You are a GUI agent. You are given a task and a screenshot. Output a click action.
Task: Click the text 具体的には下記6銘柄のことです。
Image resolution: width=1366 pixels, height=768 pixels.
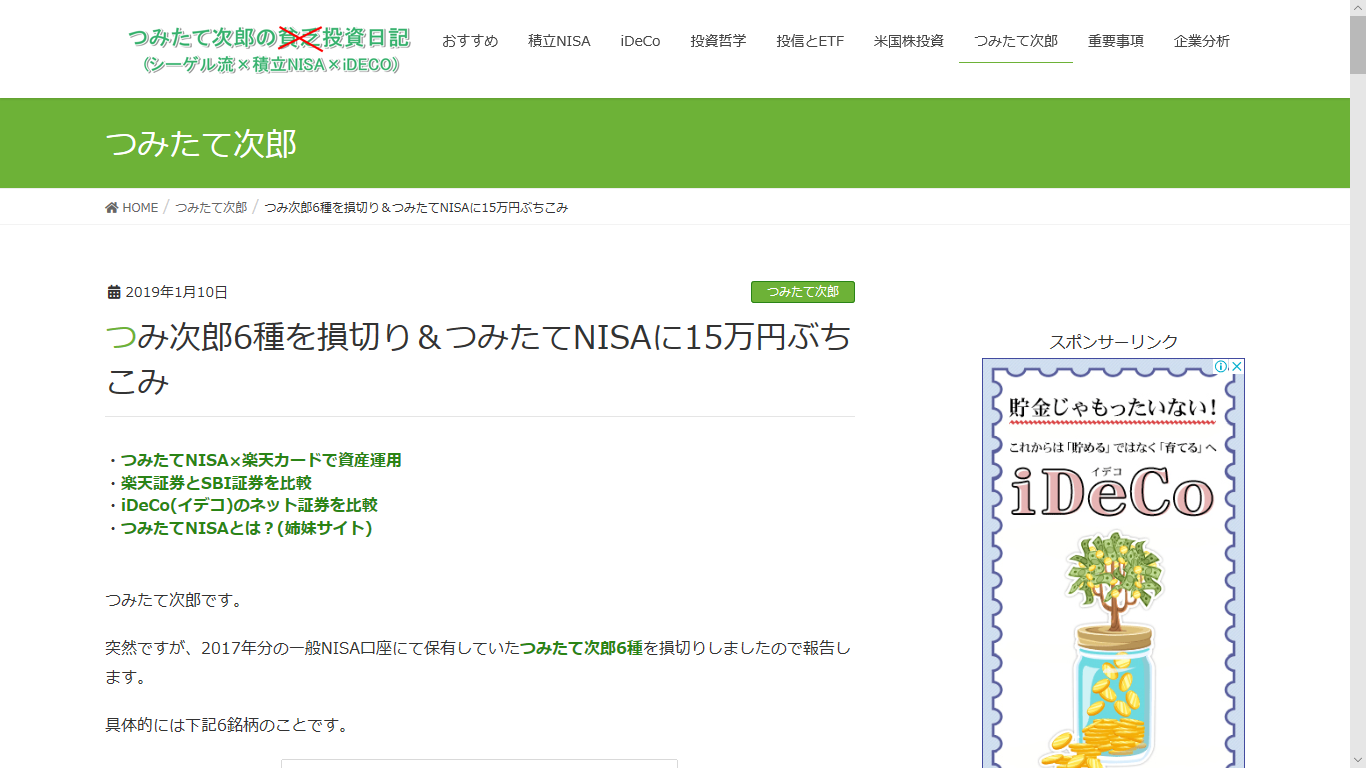coord(227,725)
